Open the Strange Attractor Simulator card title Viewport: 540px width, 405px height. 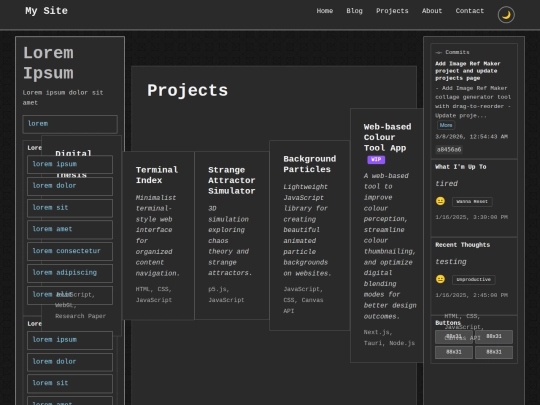click(x=232, y=180)
